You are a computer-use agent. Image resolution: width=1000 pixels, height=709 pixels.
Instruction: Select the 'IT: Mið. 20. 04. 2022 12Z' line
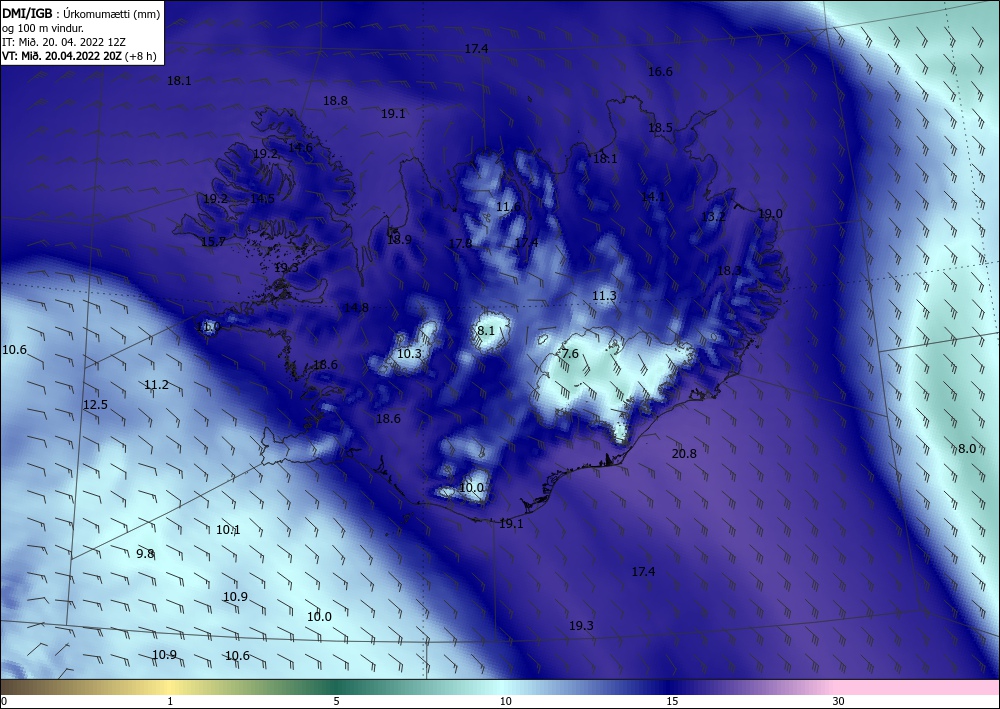tap(64, 42)
